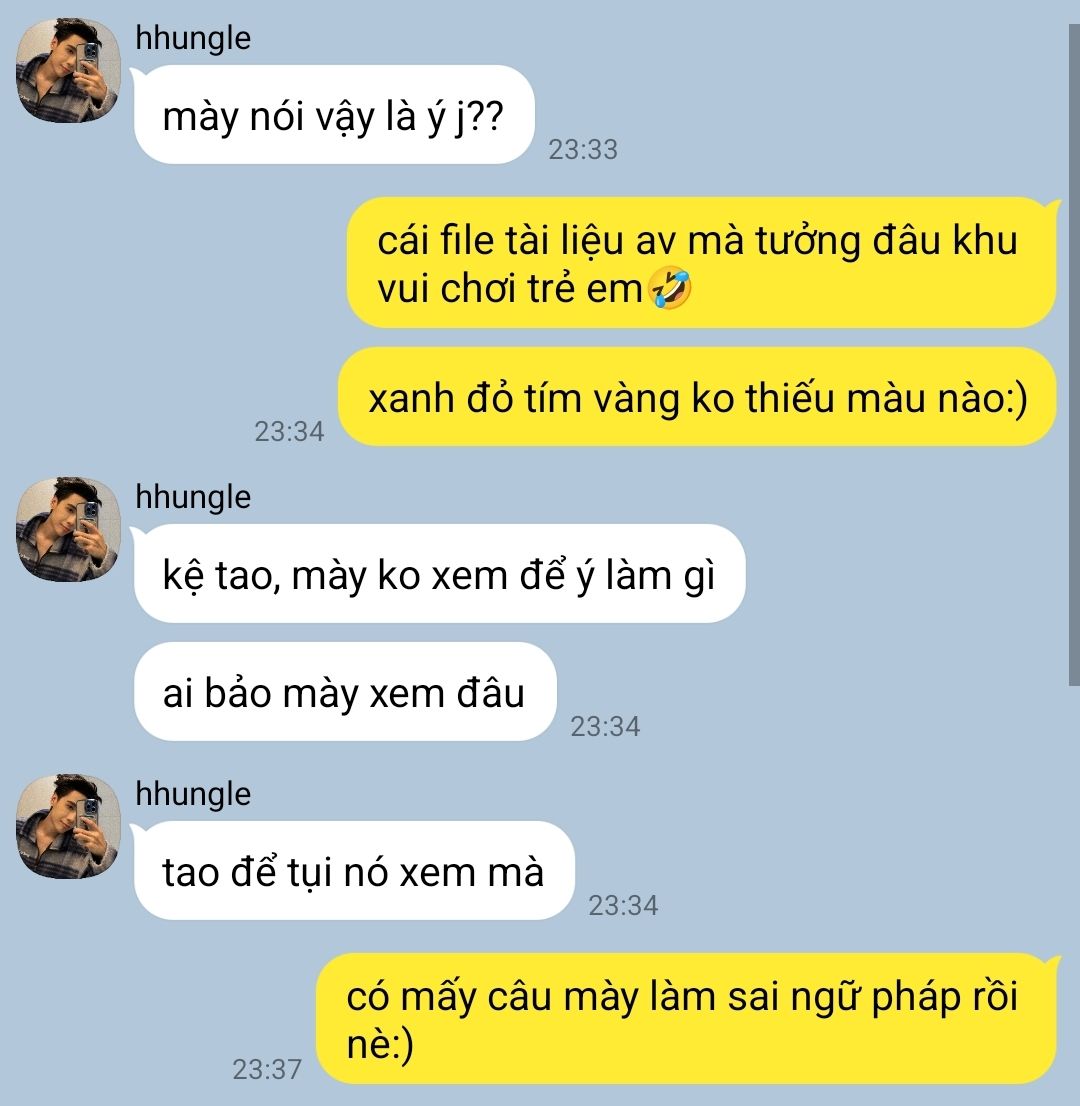1080x1106 pixels.
Task: Select the 'có mấy câu mày làm sai' bubble
Action: [687, 1019]
